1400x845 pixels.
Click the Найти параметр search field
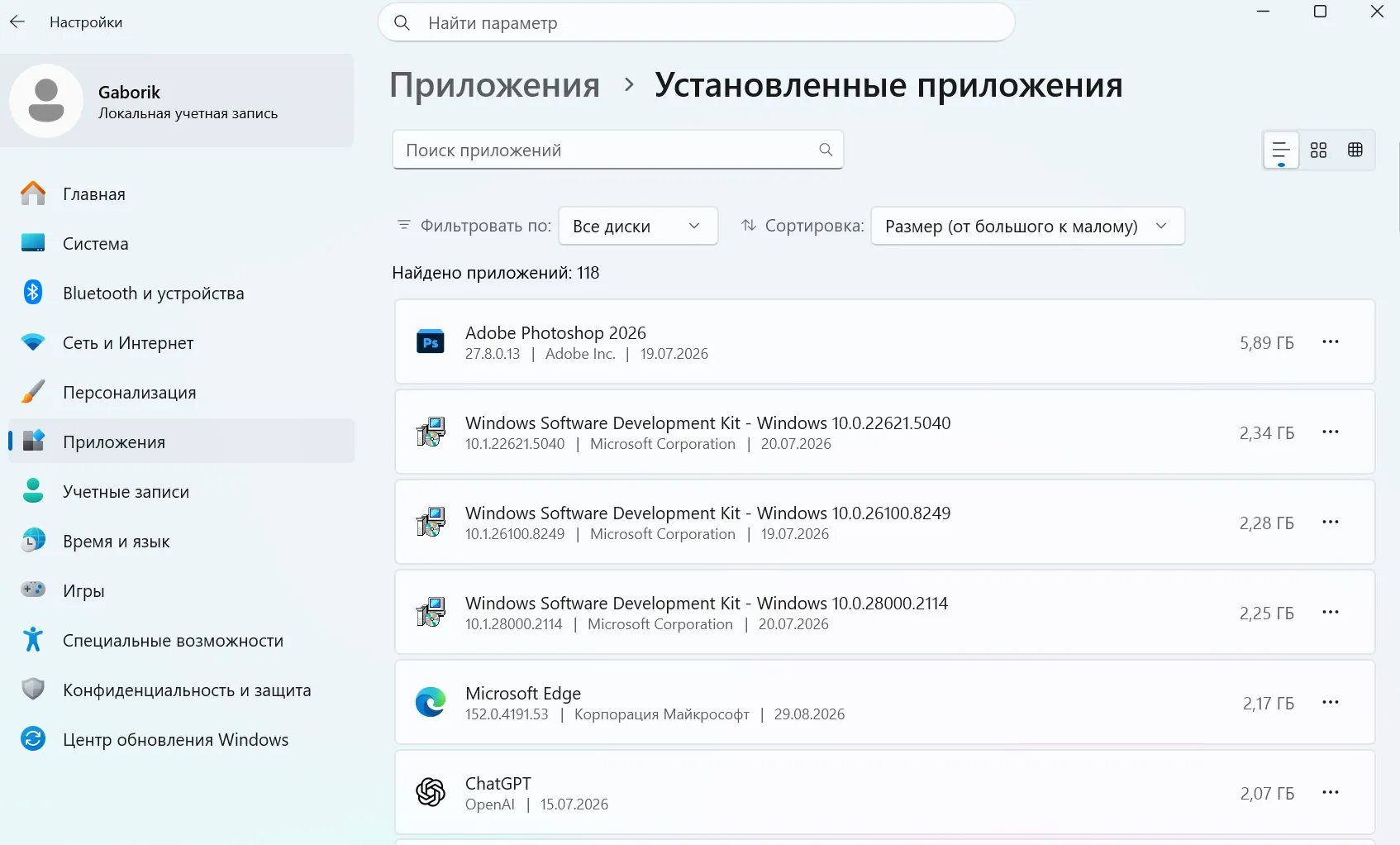697,23
